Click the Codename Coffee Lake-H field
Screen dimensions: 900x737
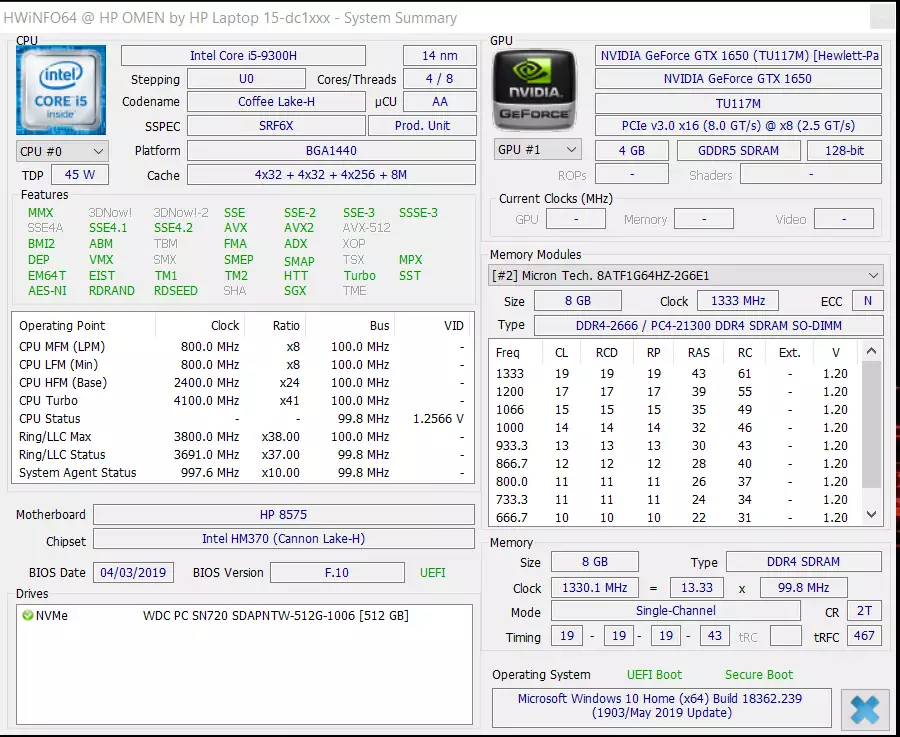click(276, 102)
